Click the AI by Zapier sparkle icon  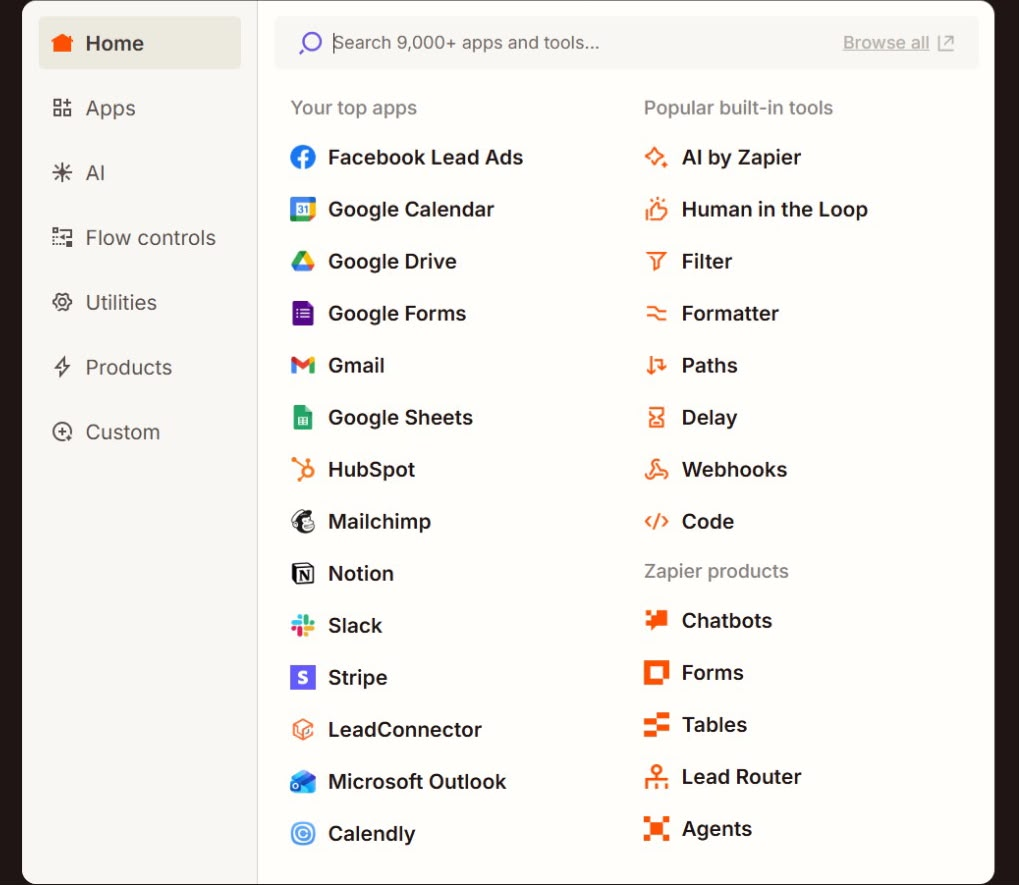click(x=656, y=157)
